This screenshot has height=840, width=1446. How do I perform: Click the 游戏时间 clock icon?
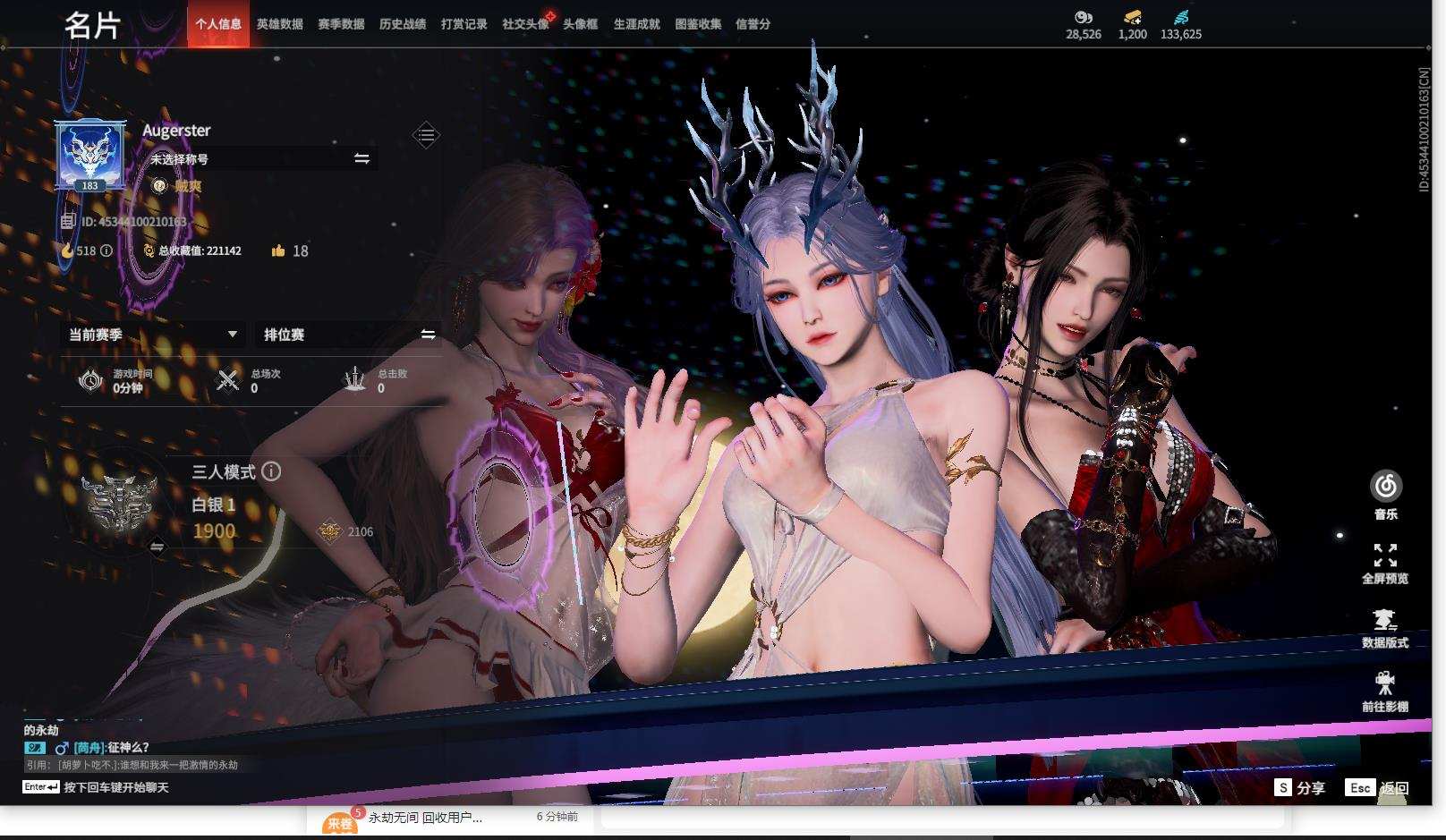90,380
